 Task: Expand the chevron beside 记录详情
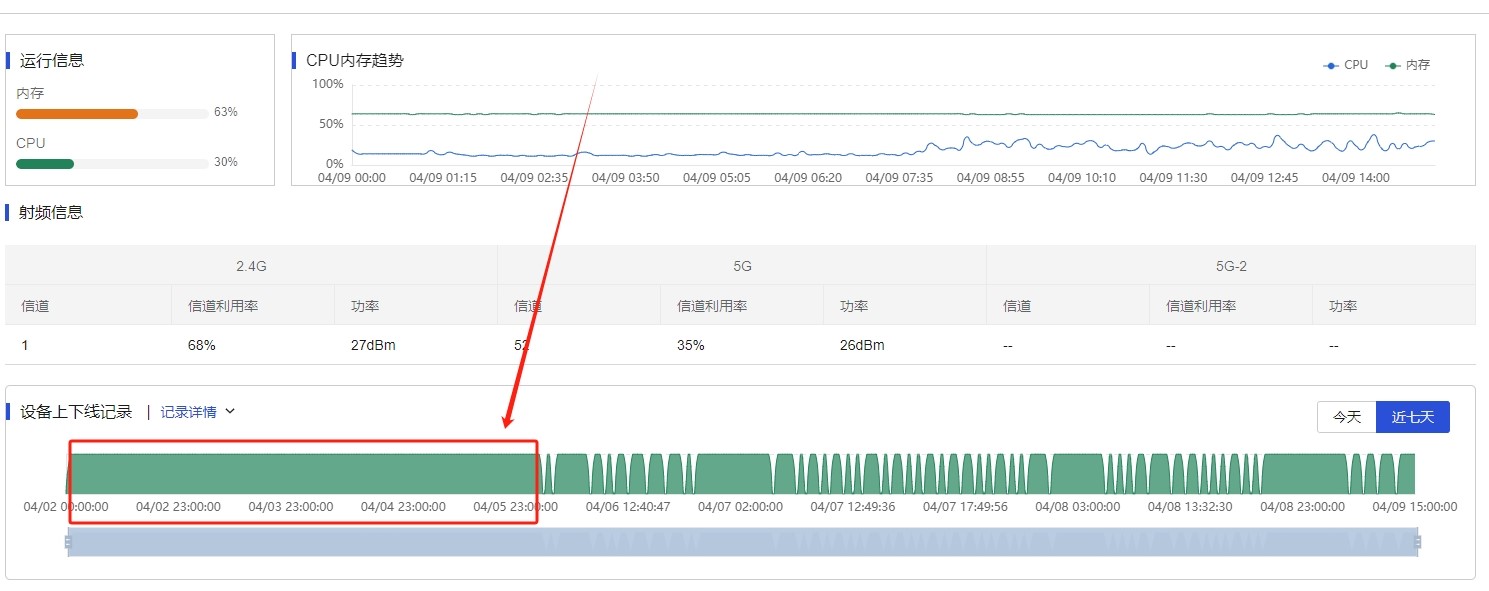pyautogui.click(x=230, y=411)
